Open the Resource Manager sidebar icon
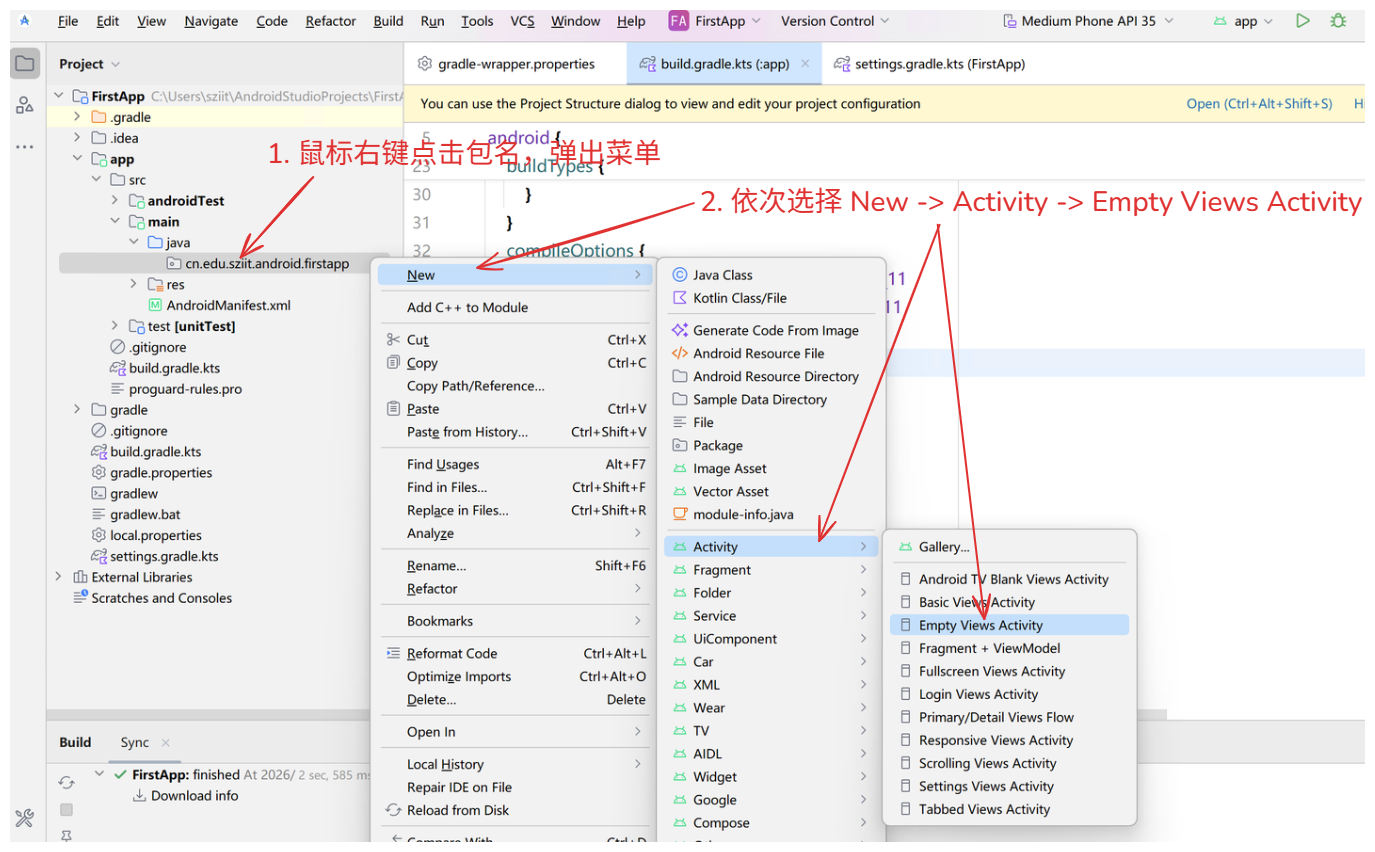The image size is (1375, 852). click(x=24, y=105)
